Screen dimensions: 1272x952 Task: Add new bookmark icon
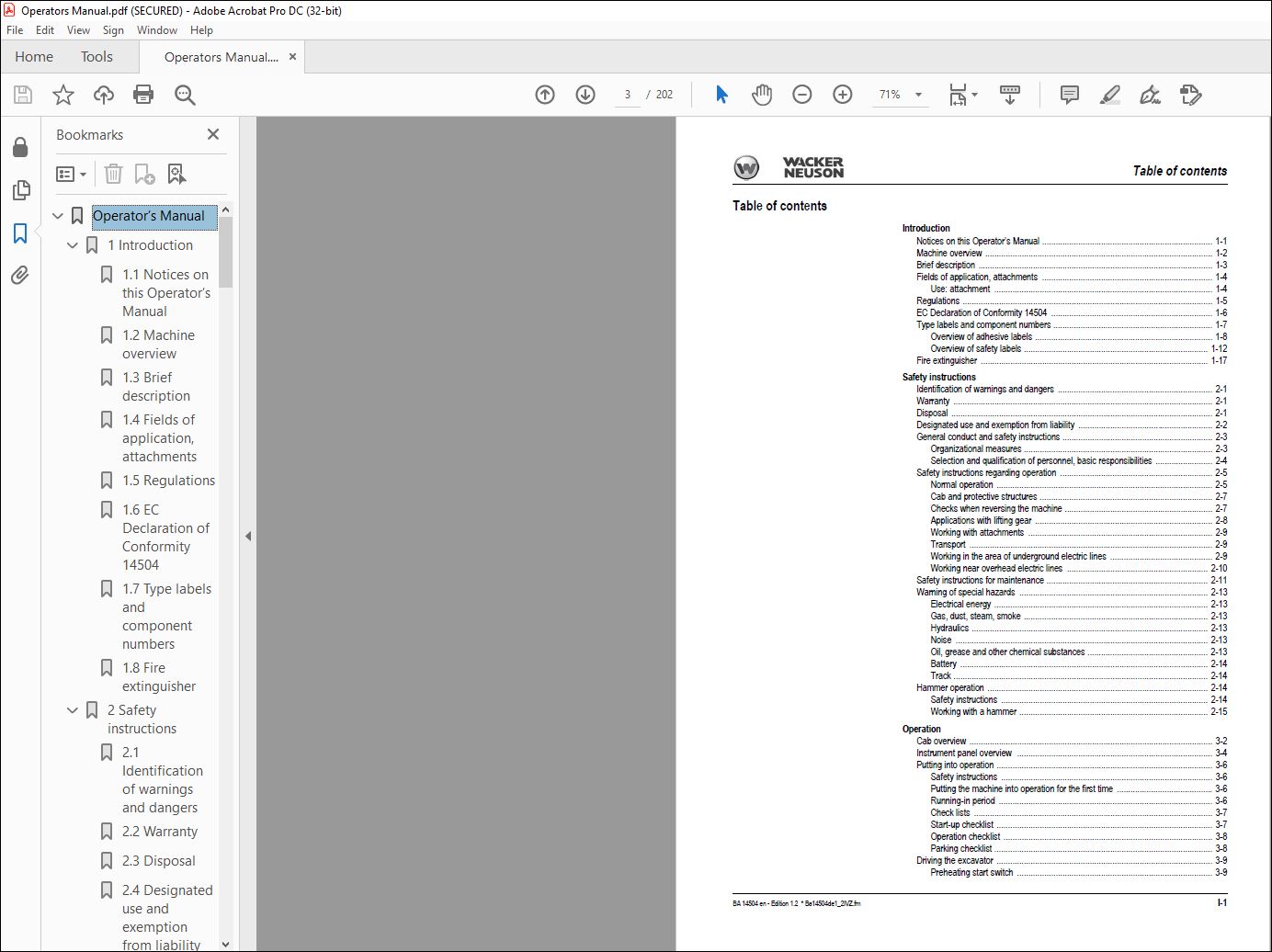coord(144,174)
